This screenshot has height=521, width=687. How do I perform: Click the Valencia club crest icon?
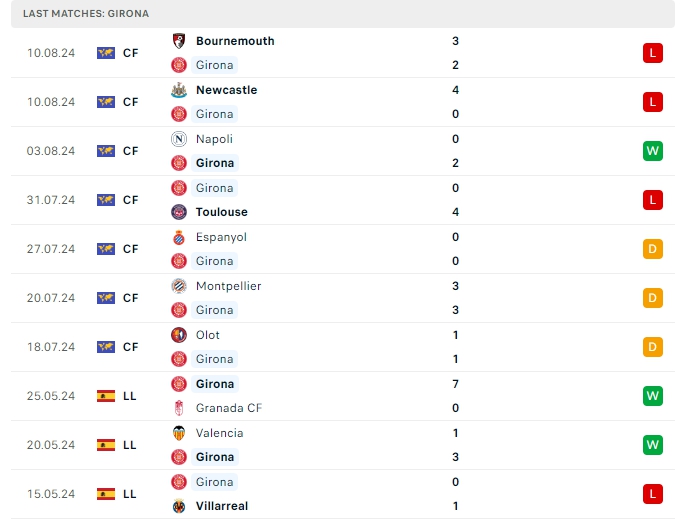[179, 433]
